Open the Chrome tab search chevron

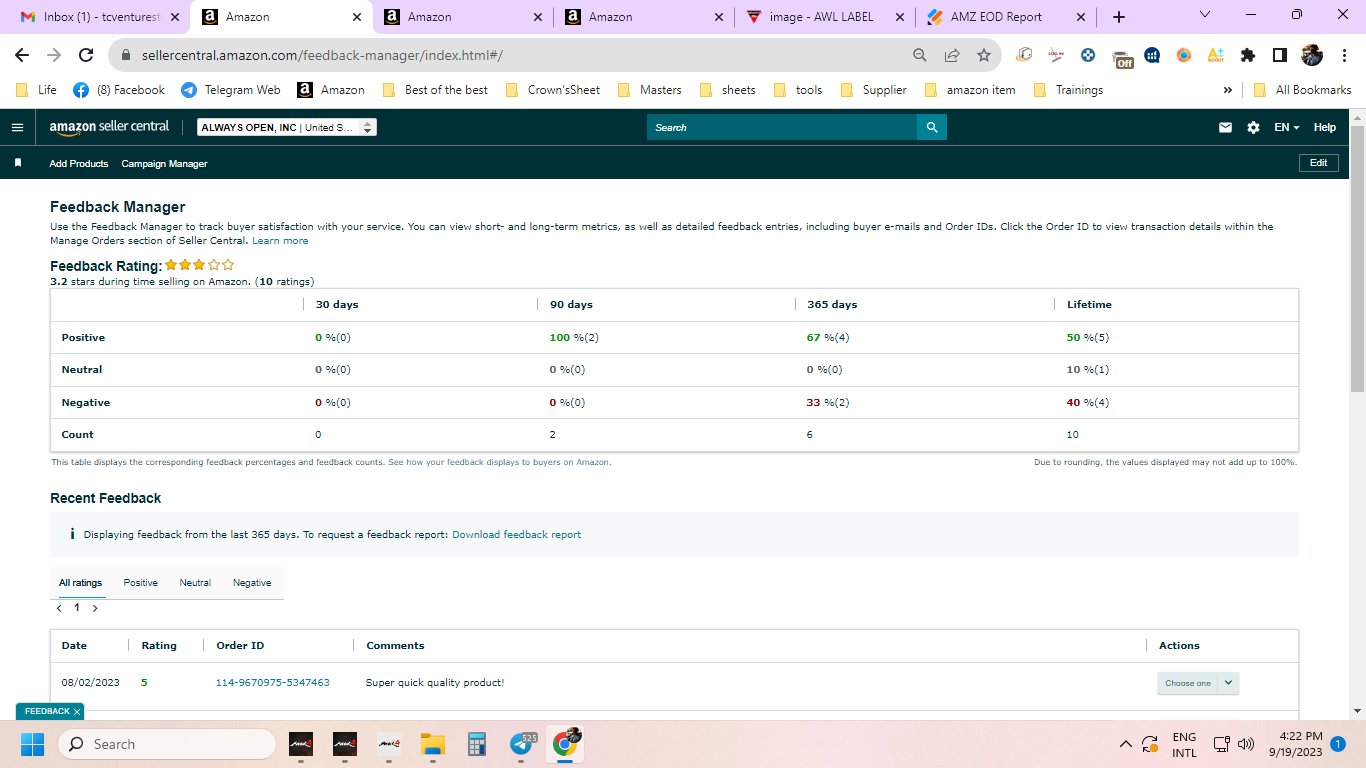click(x=1204, y=15)
